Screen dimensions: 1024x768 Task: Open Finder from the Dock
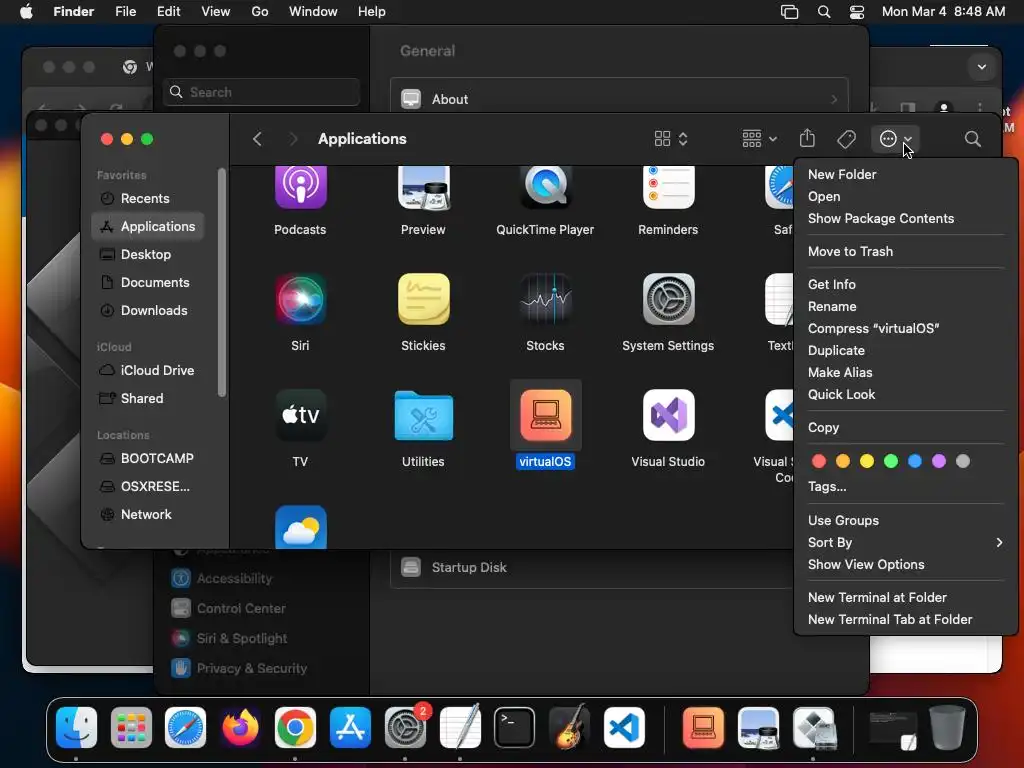76,727
